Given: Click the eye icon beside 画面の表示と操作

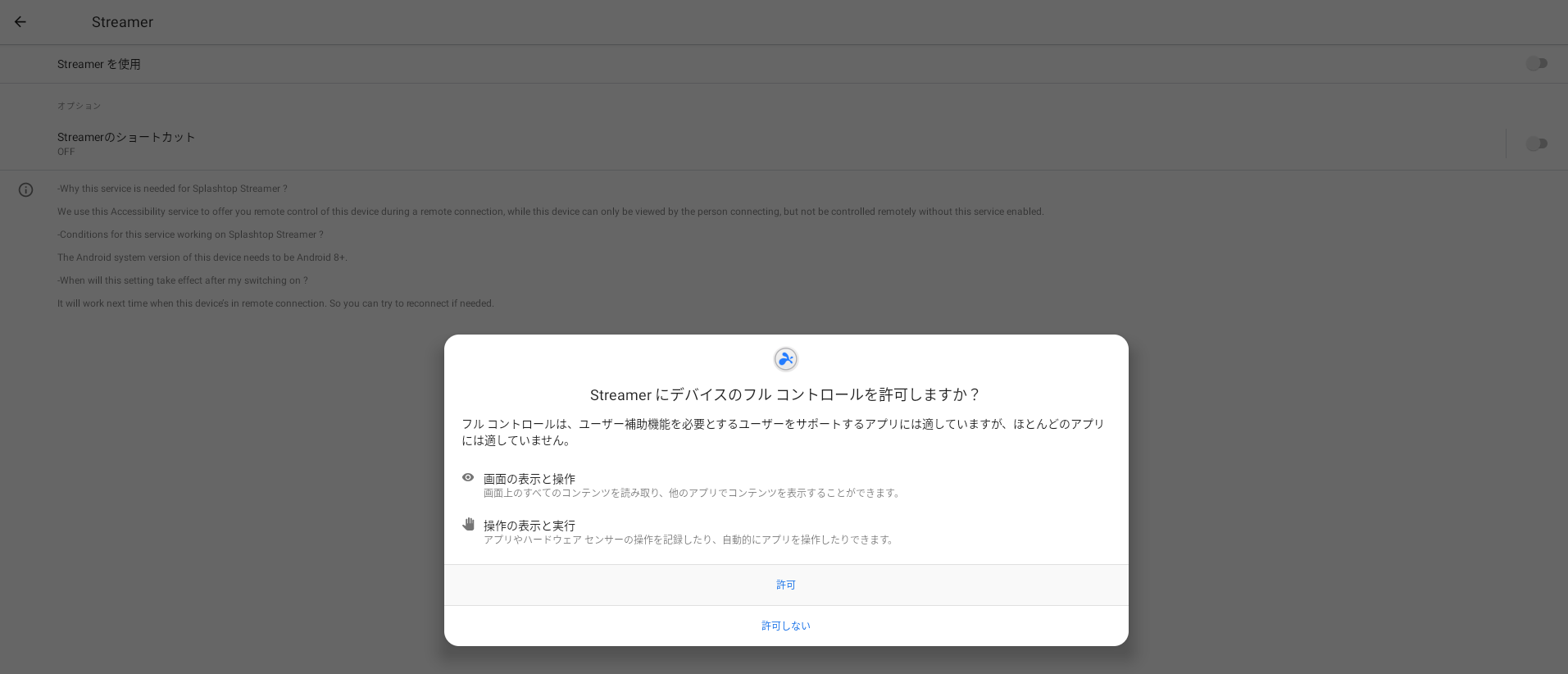Looking at the screenshot, I should click(x=468, y=477).
